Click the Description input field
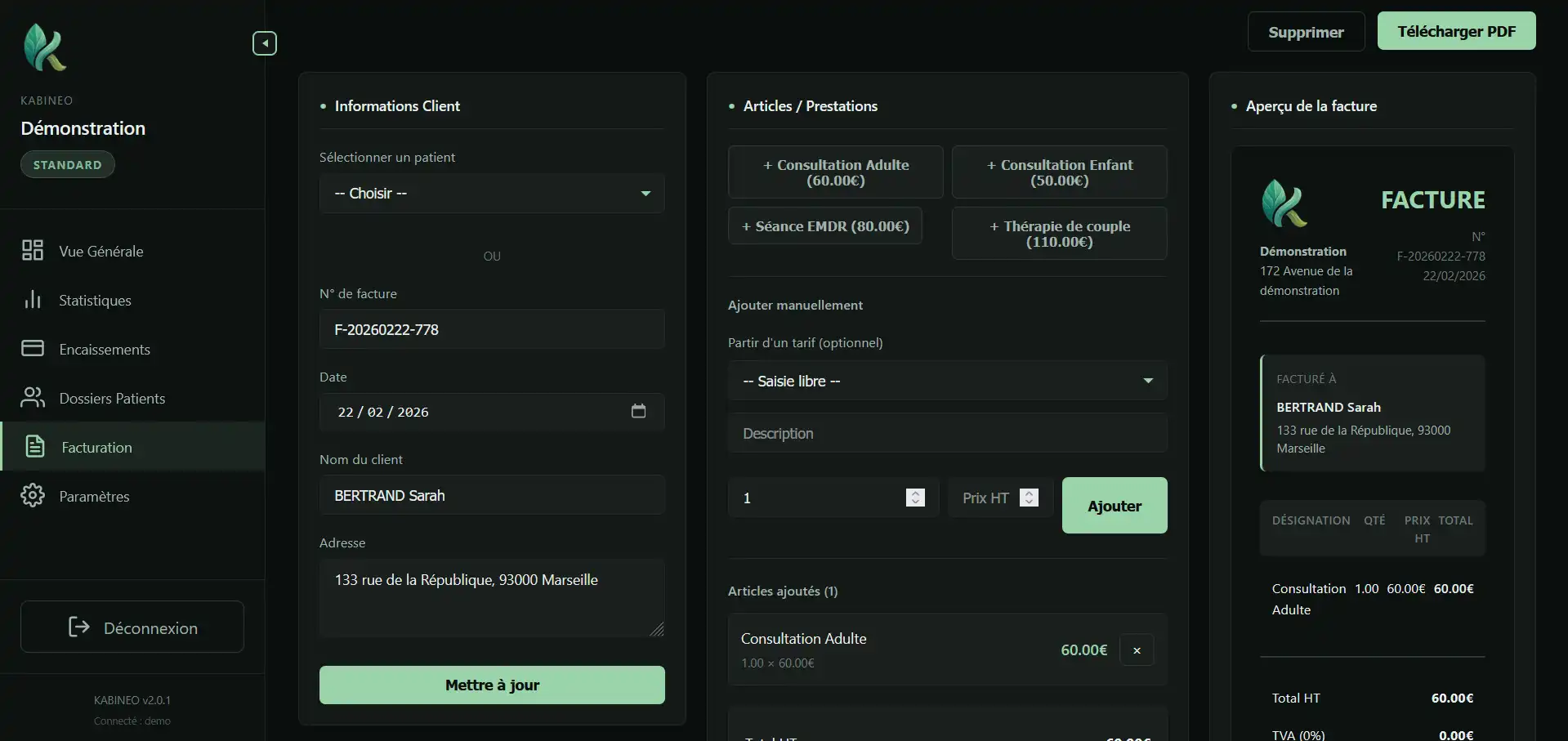1568x741 pixels. (x=947, y=433)
